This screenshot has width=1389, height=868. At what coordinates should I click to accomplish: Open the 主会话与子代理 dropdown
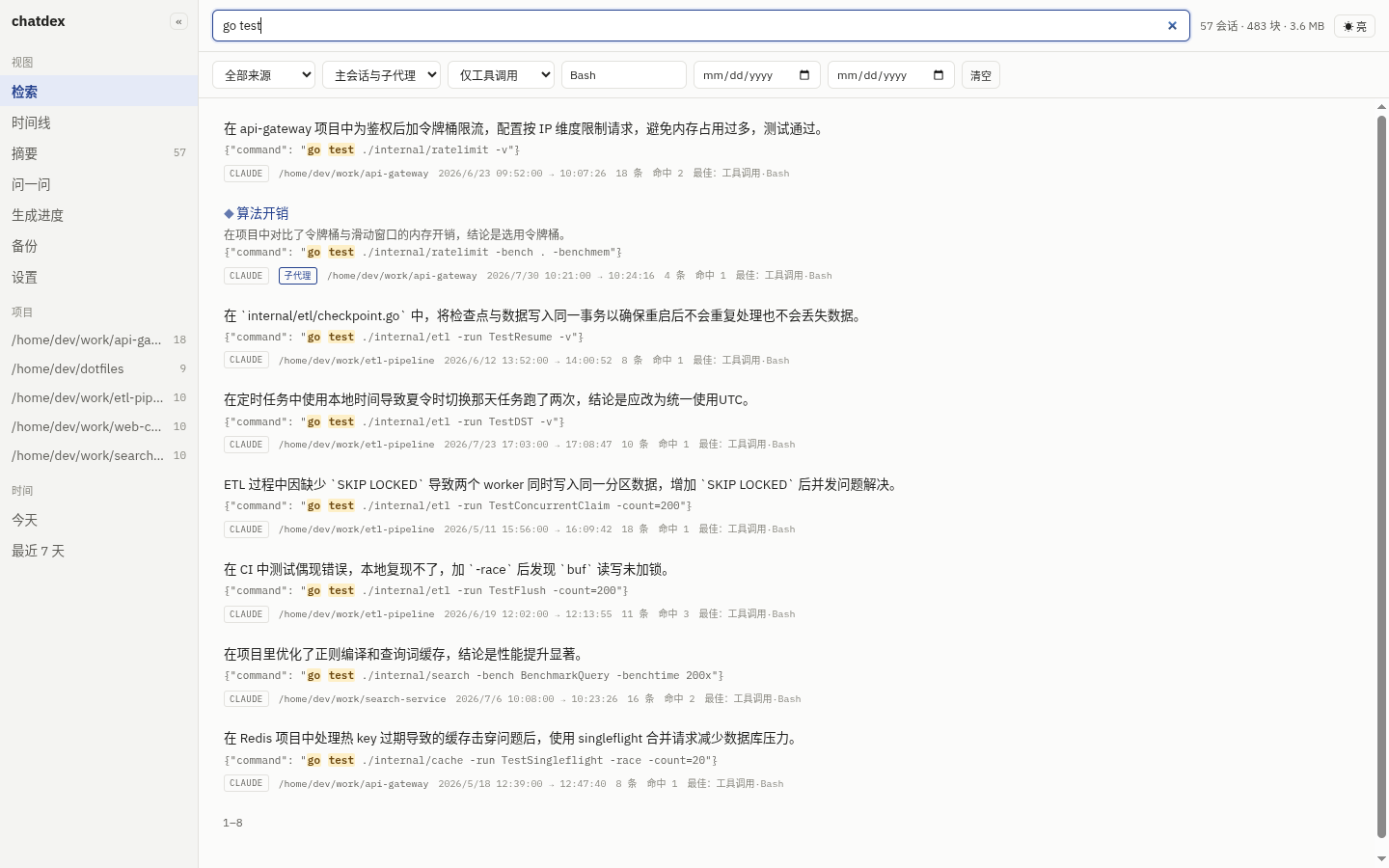tap(381, 75)
